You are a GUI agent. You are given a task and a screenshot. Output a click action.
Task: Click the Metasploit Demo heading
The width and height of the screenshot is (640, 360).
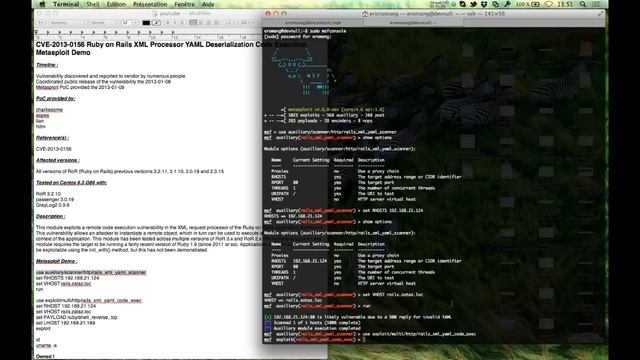[x=56, y=261]
